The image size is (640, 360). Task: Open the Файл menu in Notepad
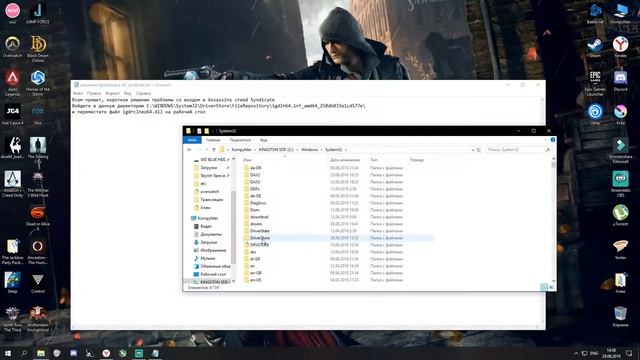78,93
